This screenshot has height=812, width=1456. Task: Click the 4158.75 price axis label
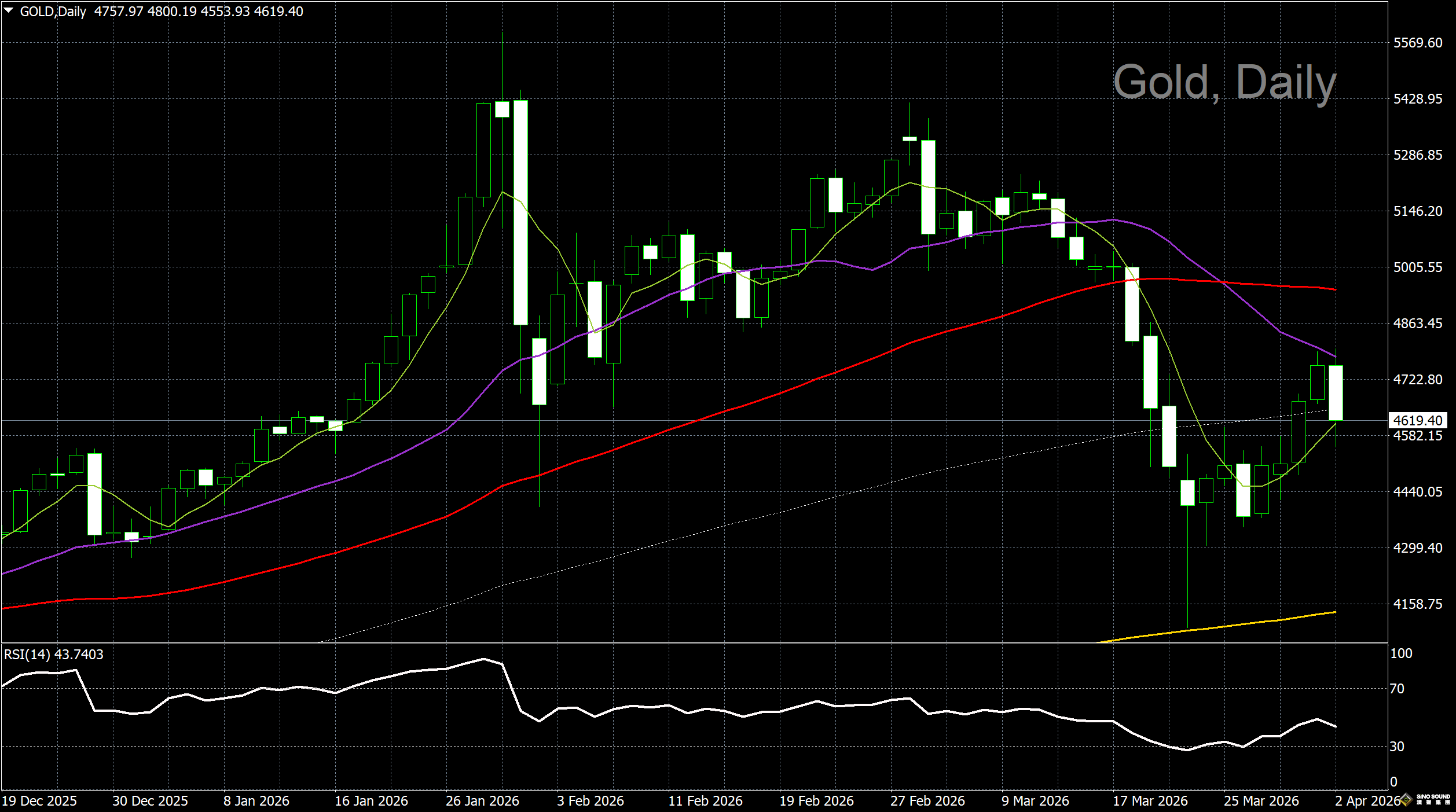point(1418,604)
